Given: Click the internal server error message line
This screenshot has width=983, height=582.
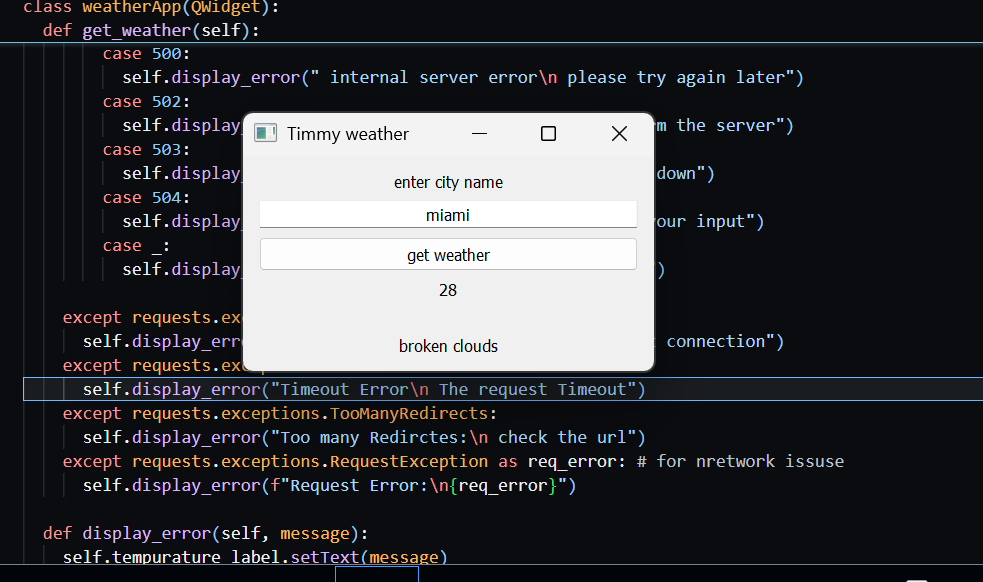Looking at the screenshot, I should point(463,77).
